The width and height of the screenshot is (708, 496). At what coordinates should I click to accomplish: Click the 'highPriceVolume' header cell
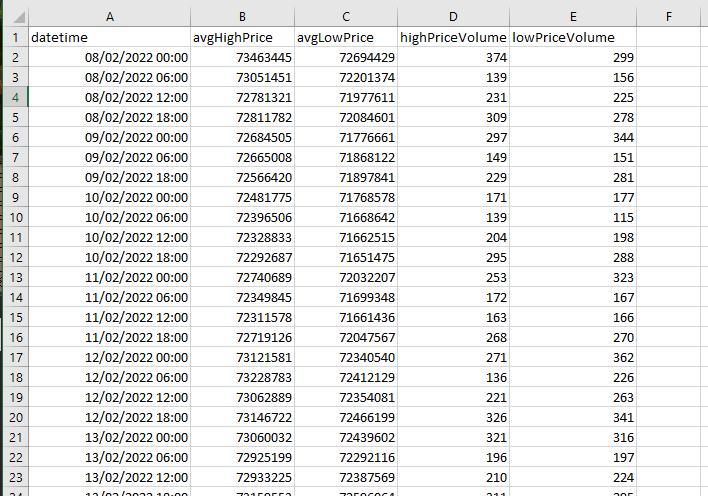pyautogui.click(x=453, y=37)
